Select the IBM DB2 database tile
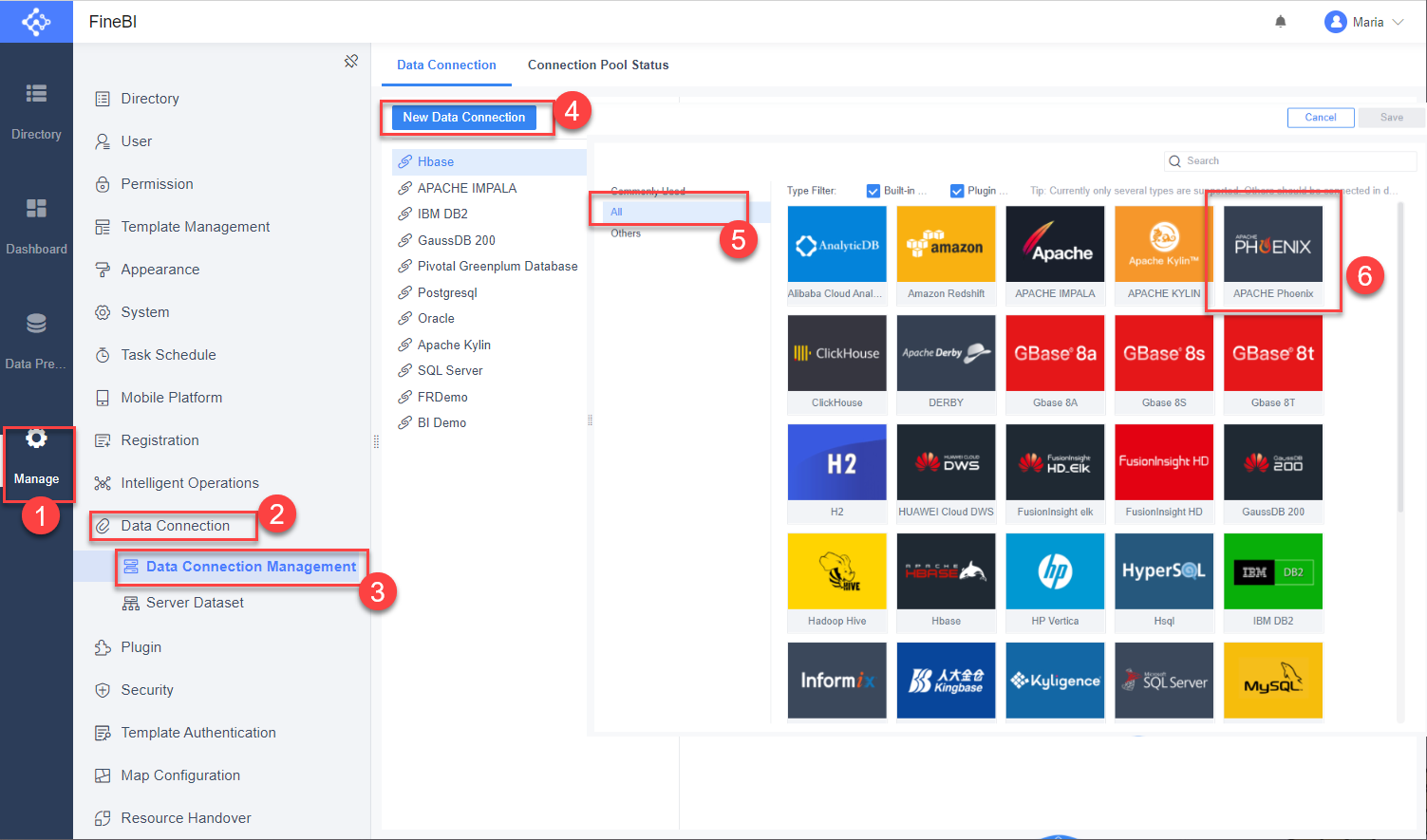 tap(1273, 582)
